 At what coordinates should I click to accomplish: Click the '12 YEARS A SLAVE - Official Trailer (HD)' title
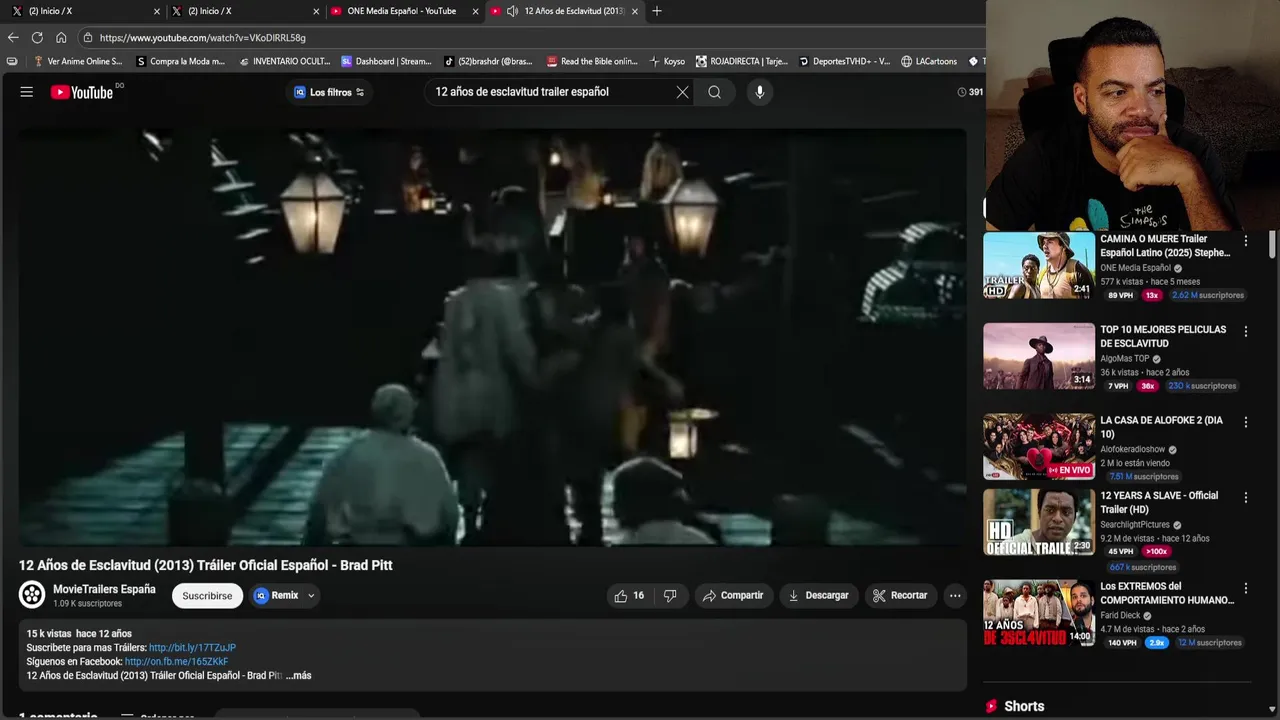coord(1159,503)
